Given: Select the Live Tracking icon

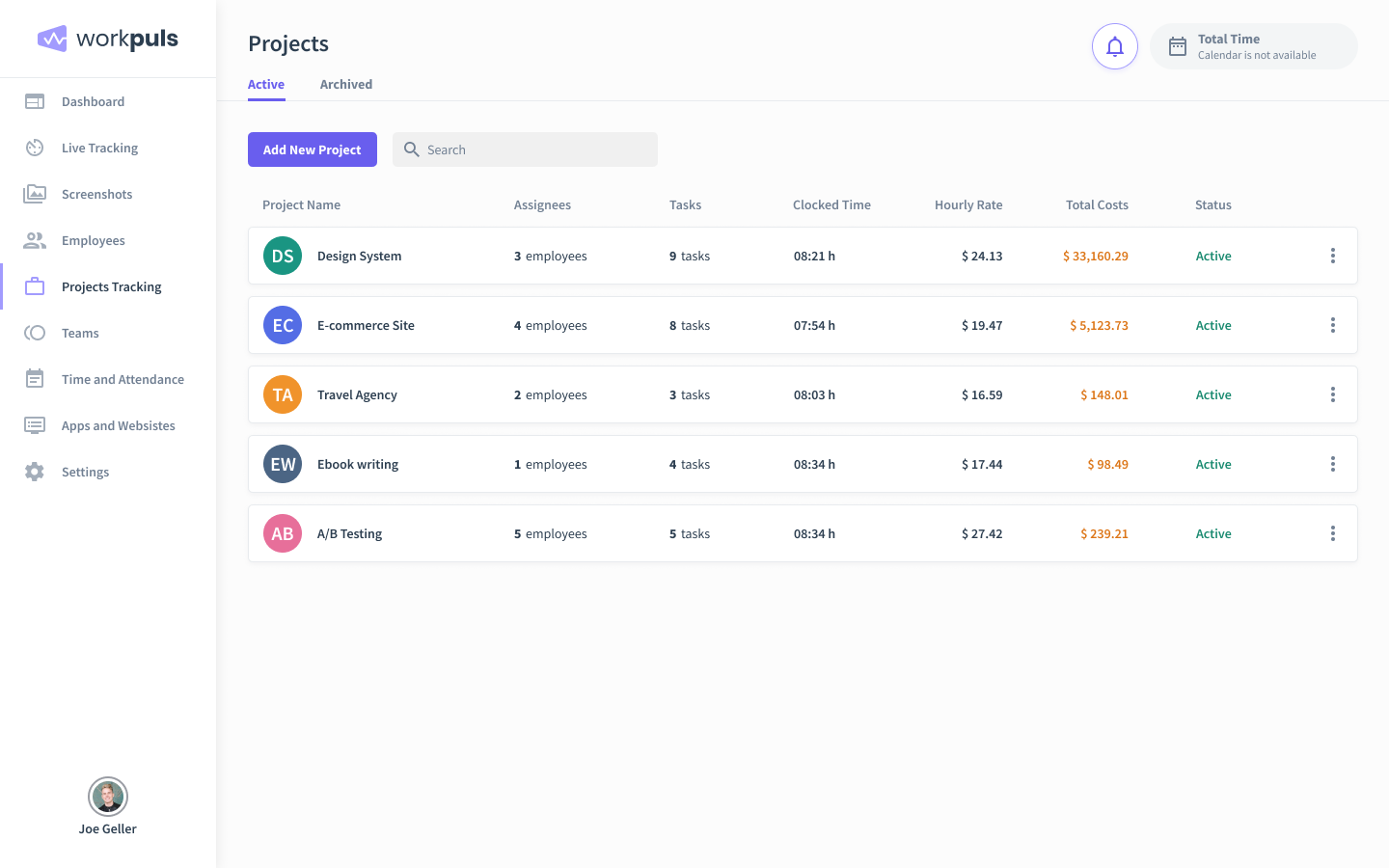Looking at the screenshot, I should tap(35, 148).
